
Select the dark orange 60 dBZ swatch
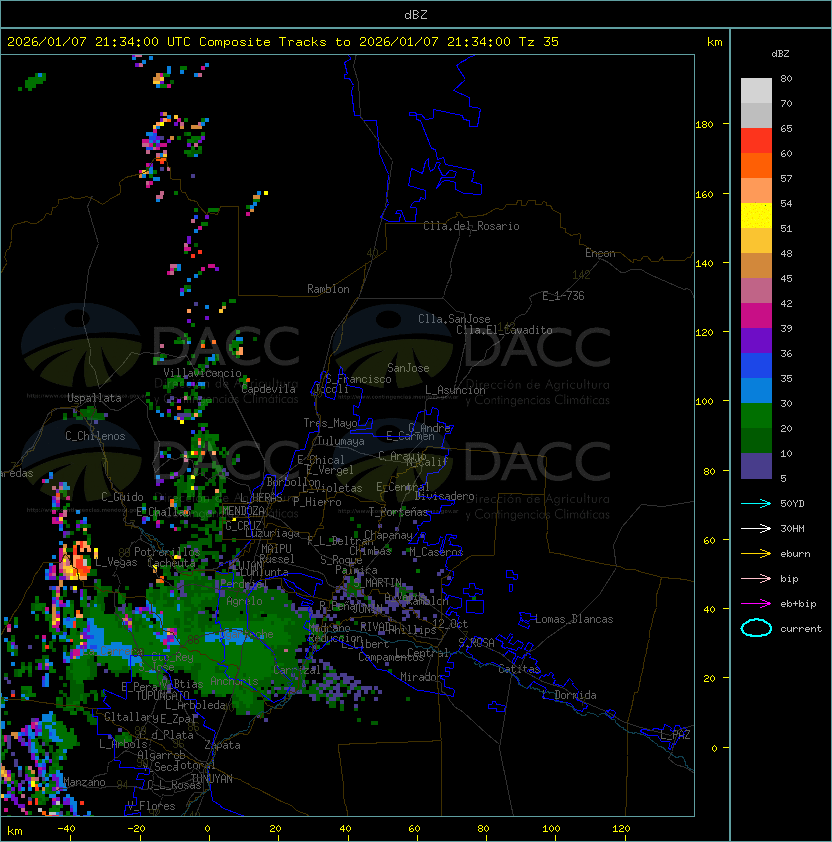756,165
